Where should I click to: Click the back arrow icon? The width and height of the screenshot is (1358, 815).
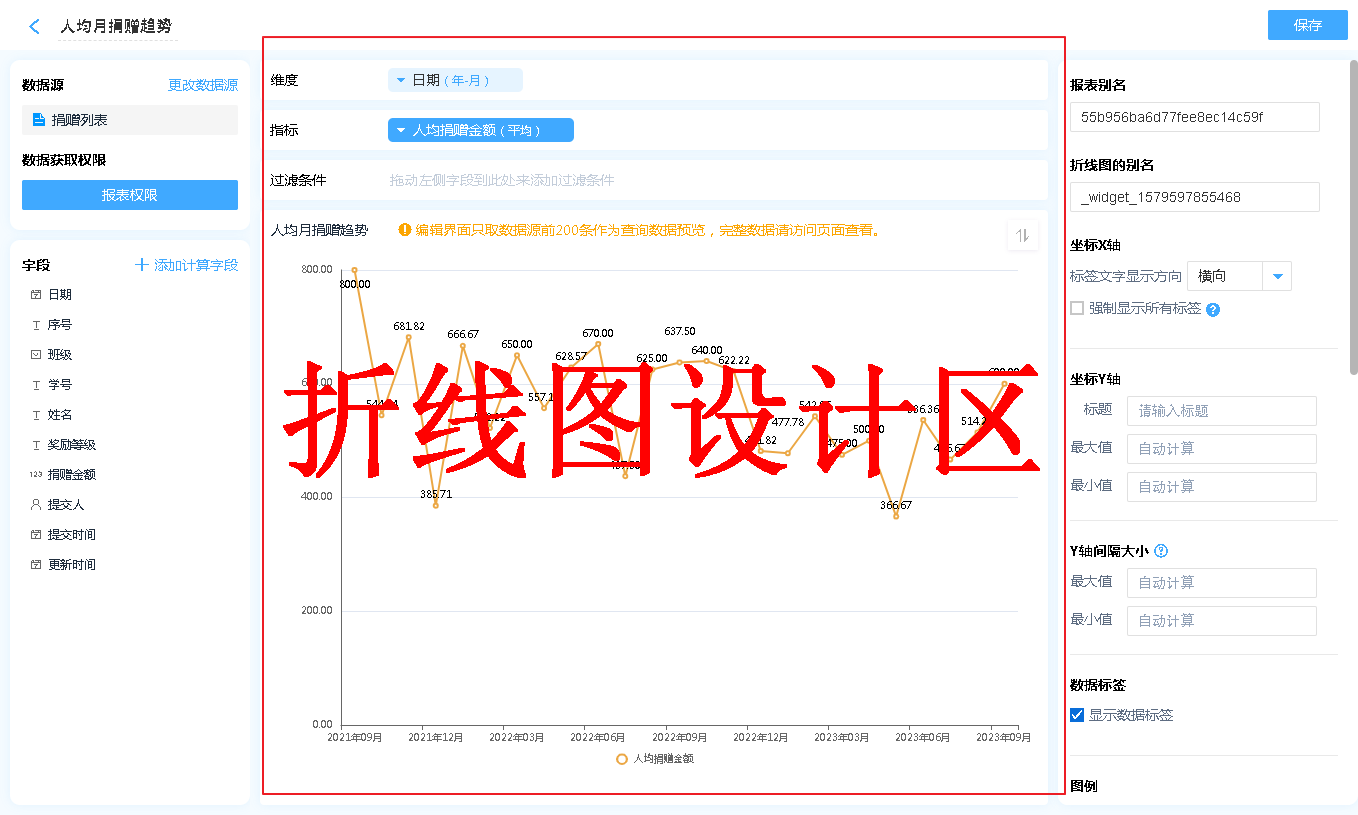(35, 27)
